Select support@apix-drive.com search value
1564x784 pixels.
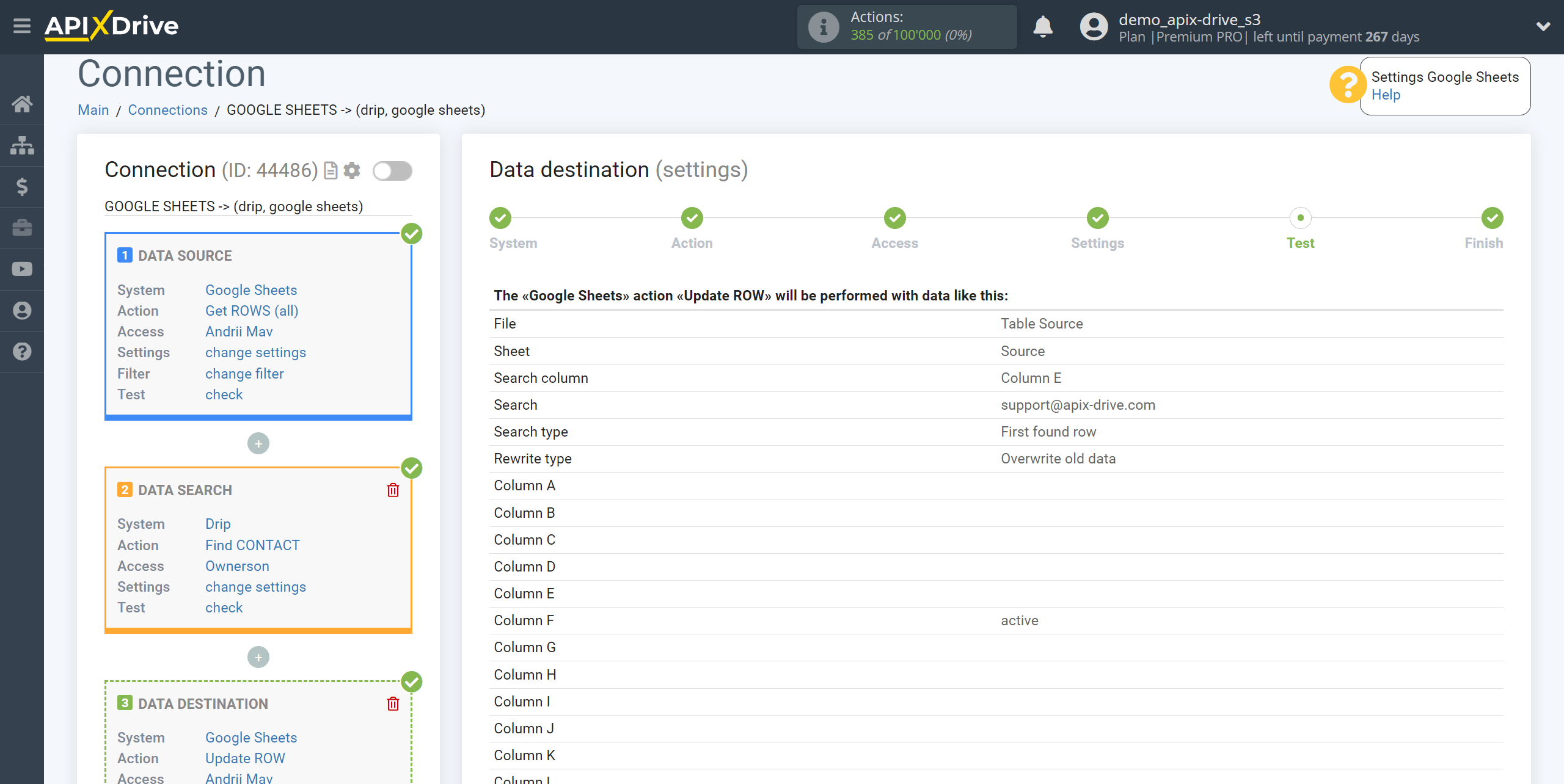[x=1078, y=405]
